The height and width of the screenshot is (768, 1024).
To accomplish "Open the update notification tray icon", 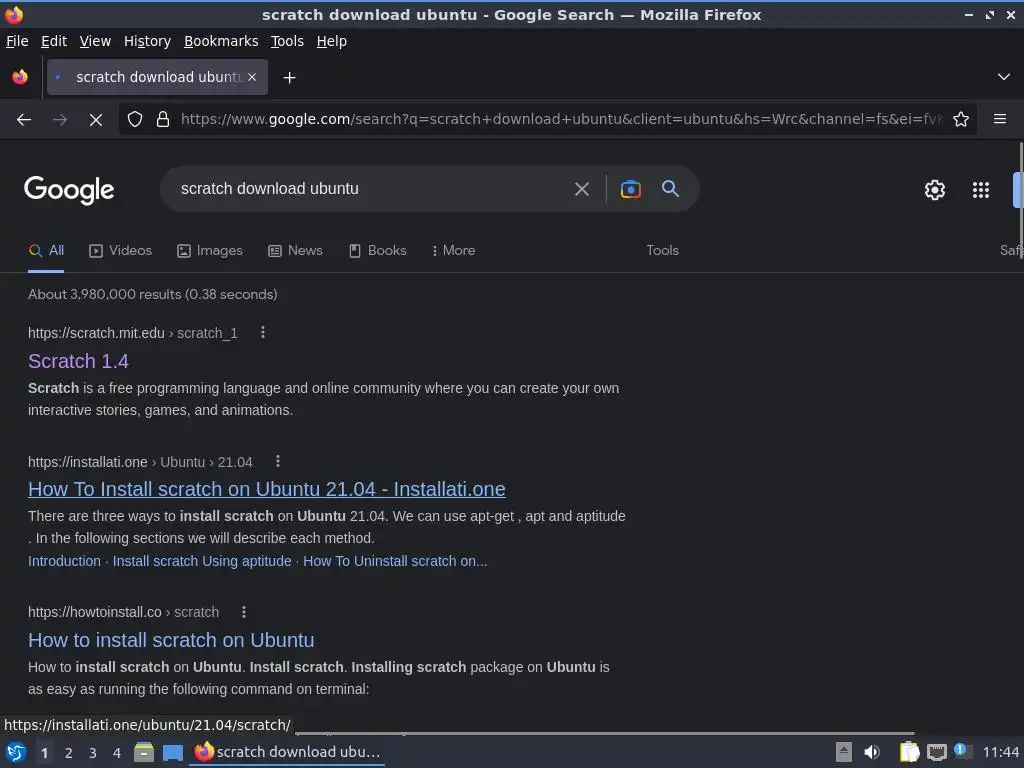I will (x=961, y=751).
